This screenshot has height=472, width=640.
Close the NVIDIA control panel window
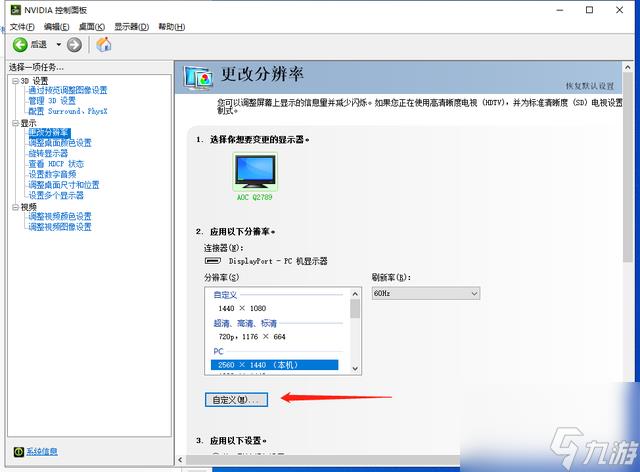click(x=620, y=10)
